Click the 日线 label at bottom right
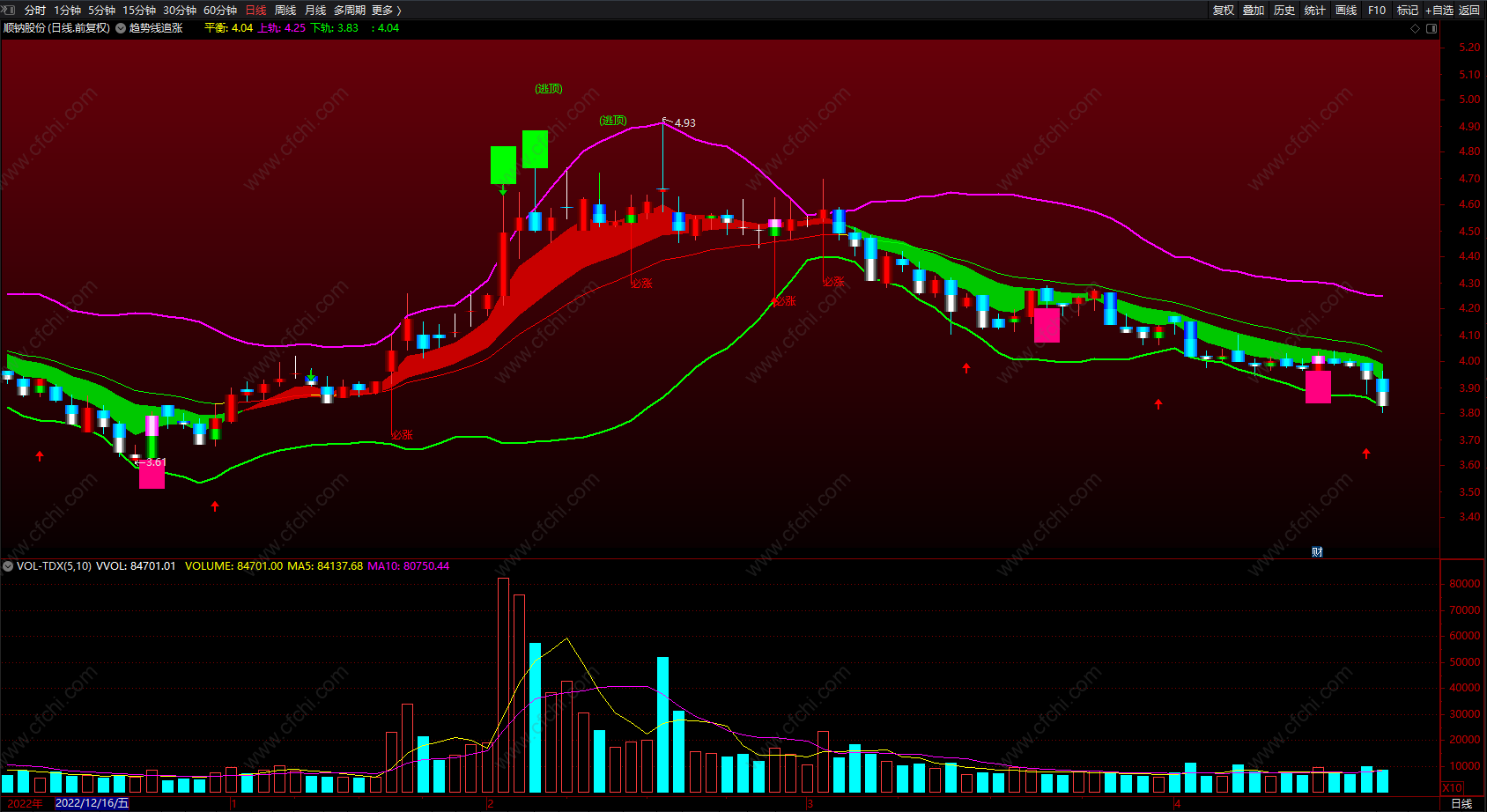 [1461, 803]
